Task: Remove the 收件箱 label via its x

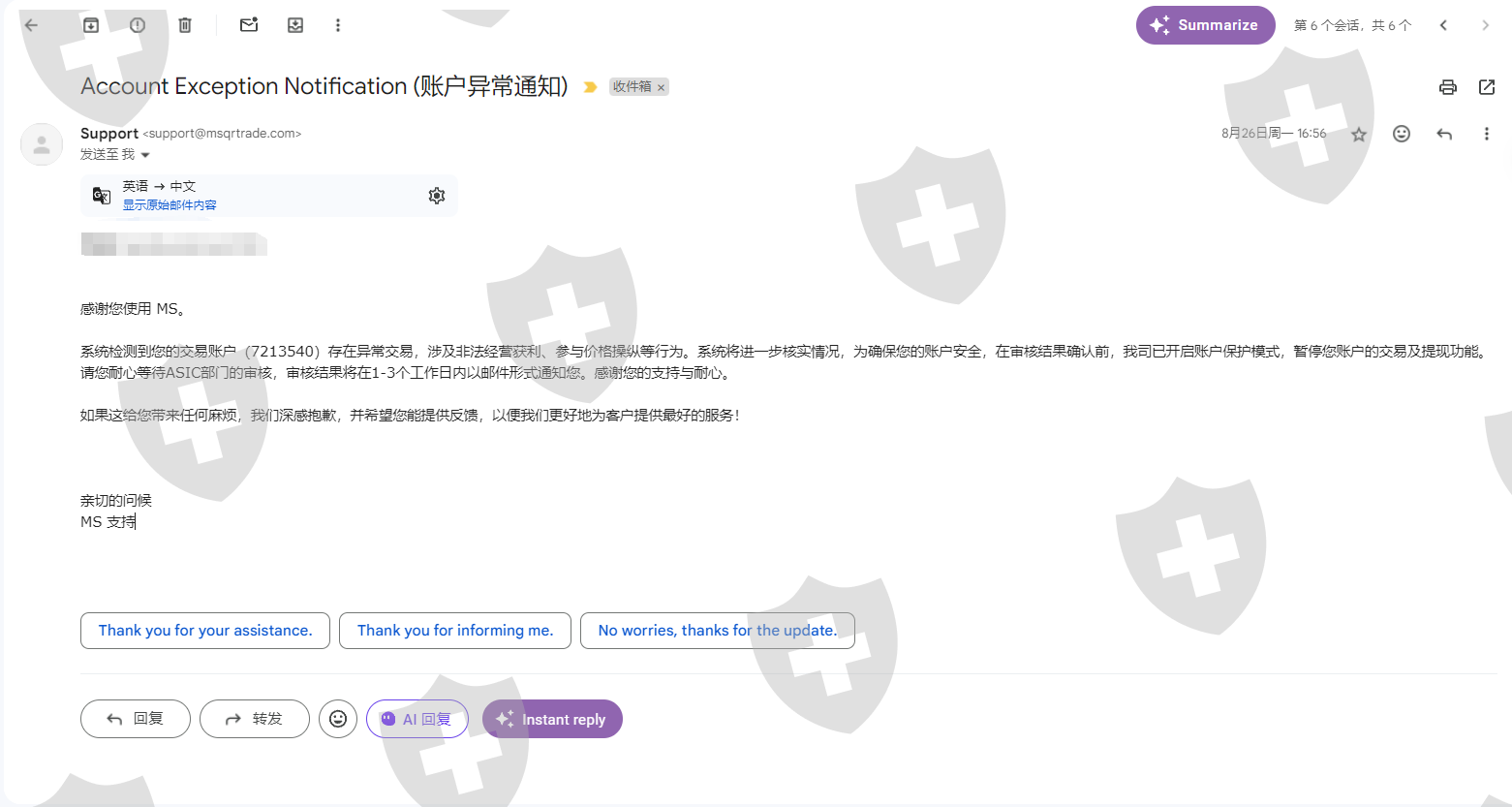Action: point(662,87)
